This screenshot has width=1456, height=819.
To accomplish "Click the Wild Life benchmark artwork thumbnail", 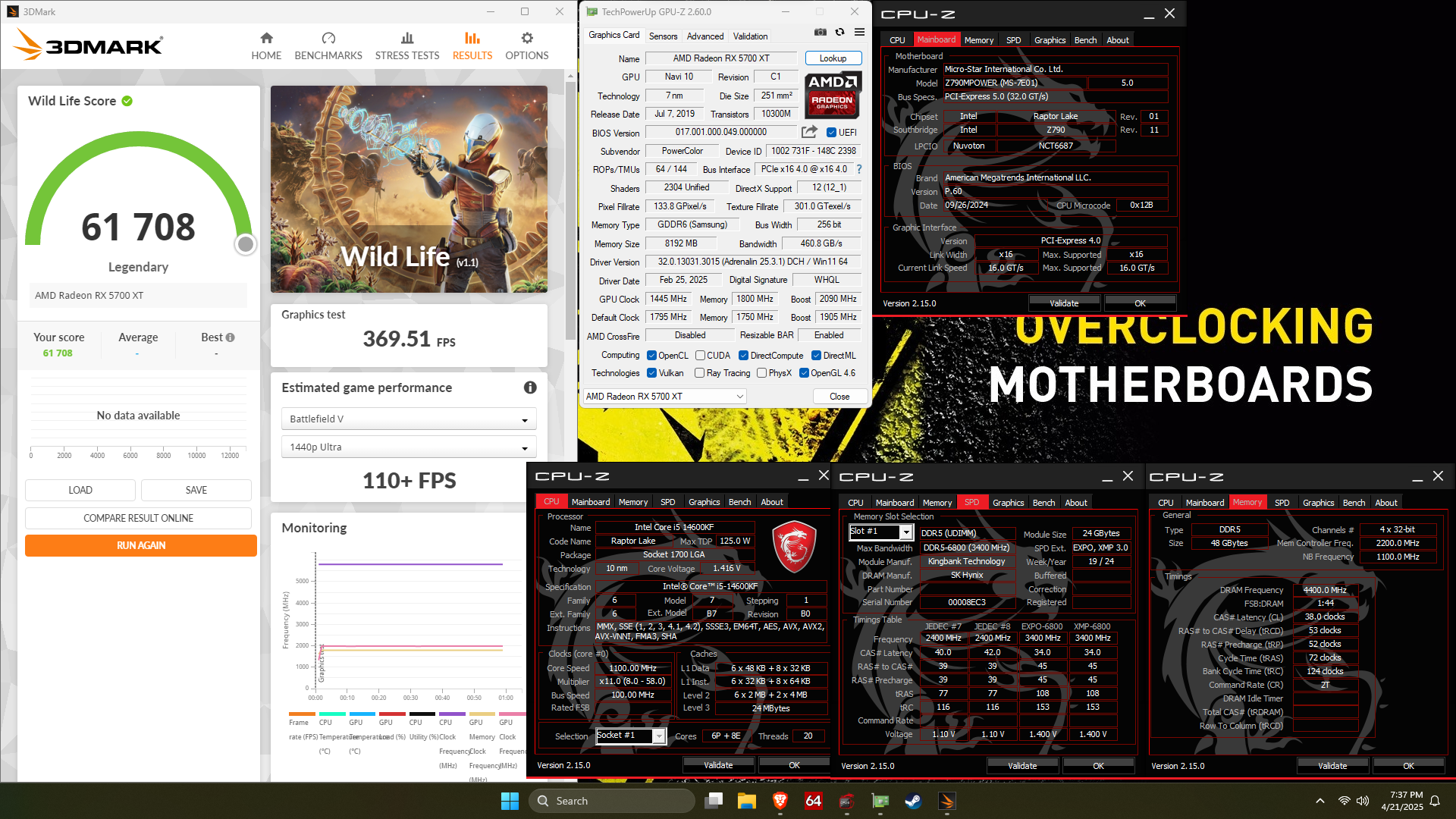I will [x=409, y=189].
